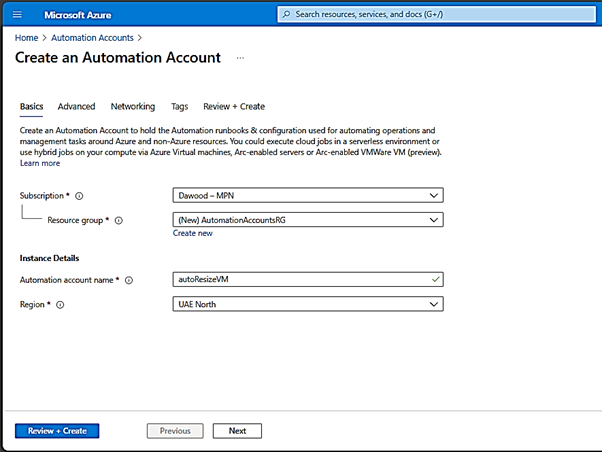Viewport: 602px width, 452px height.
Task: Edit the Automation account name field
Action: 308,279
